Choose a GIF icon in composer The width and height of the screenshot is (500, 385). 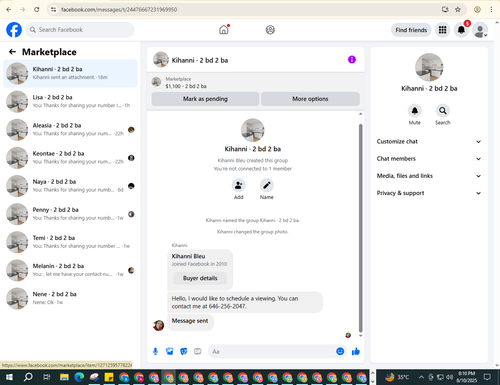click(x=198, y=351)
